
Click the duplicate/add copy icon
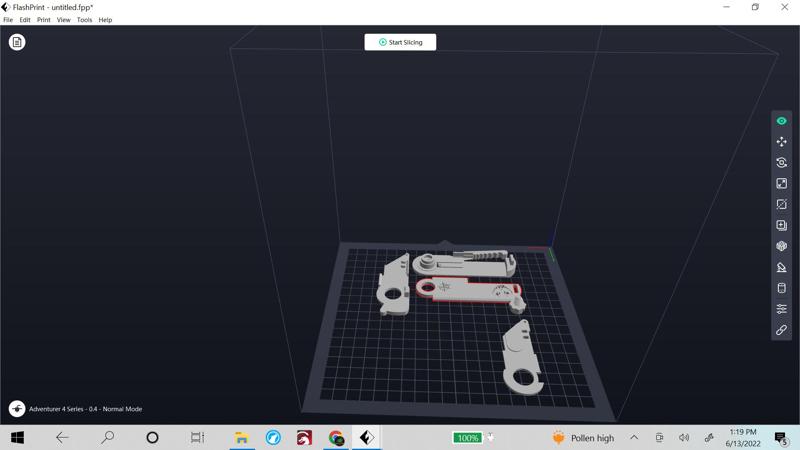click(x=781, y=226)
